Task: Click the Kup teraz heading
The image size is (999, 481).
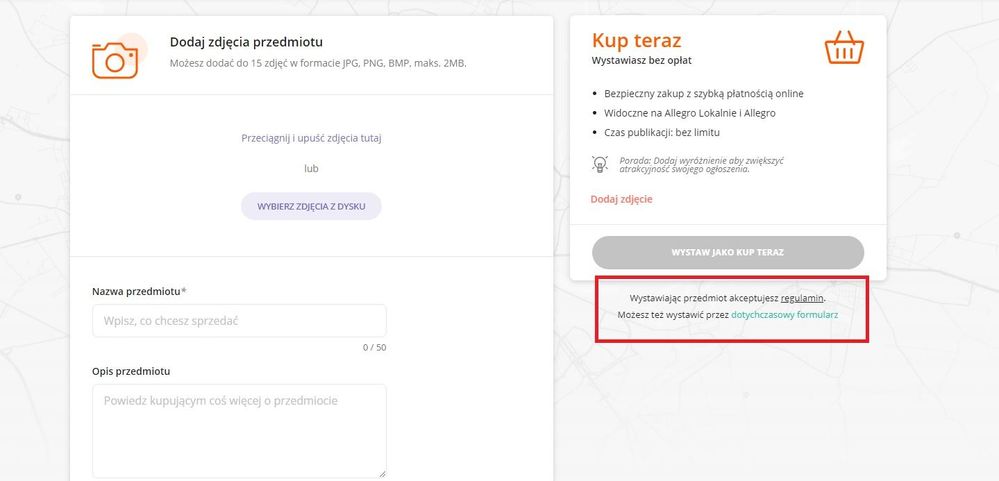Action: pos(636,41)
